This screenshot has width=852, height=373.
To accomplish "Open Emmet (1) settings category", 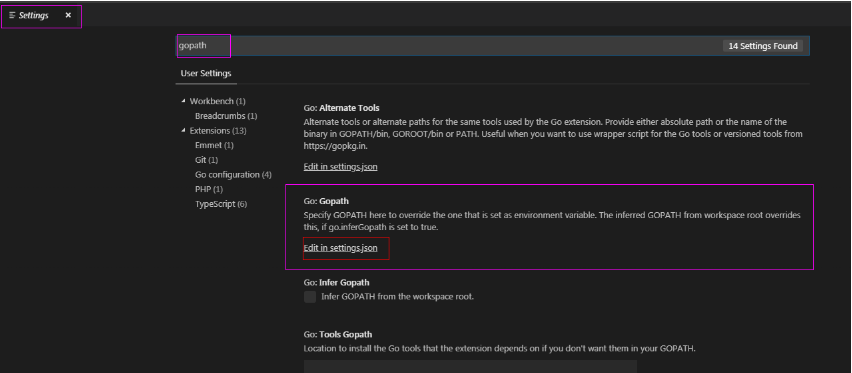I will pos(214,145).
